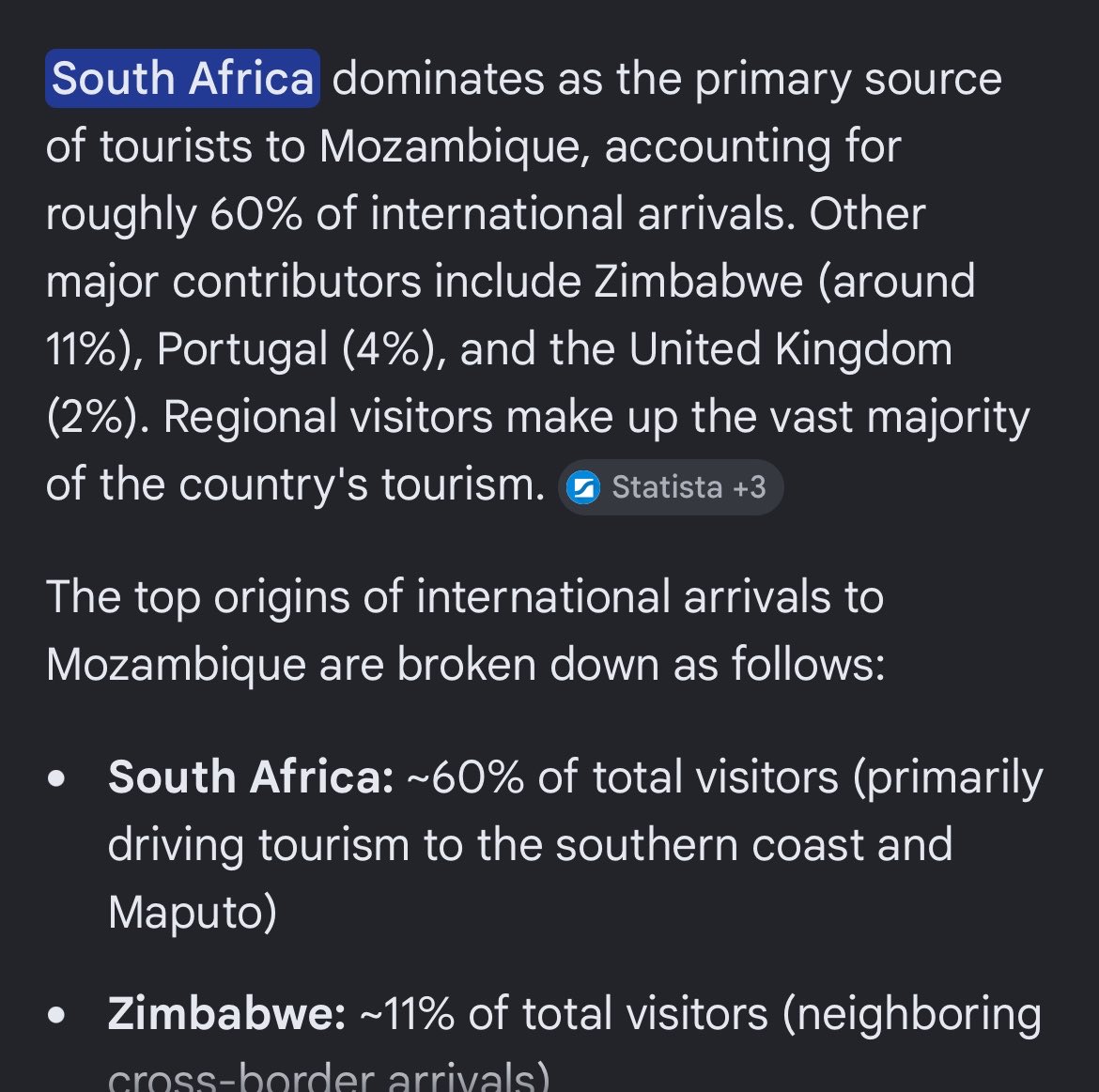
Task: Select the bold Zimbabwe: bullet label
Action: tap(226, 1013)
